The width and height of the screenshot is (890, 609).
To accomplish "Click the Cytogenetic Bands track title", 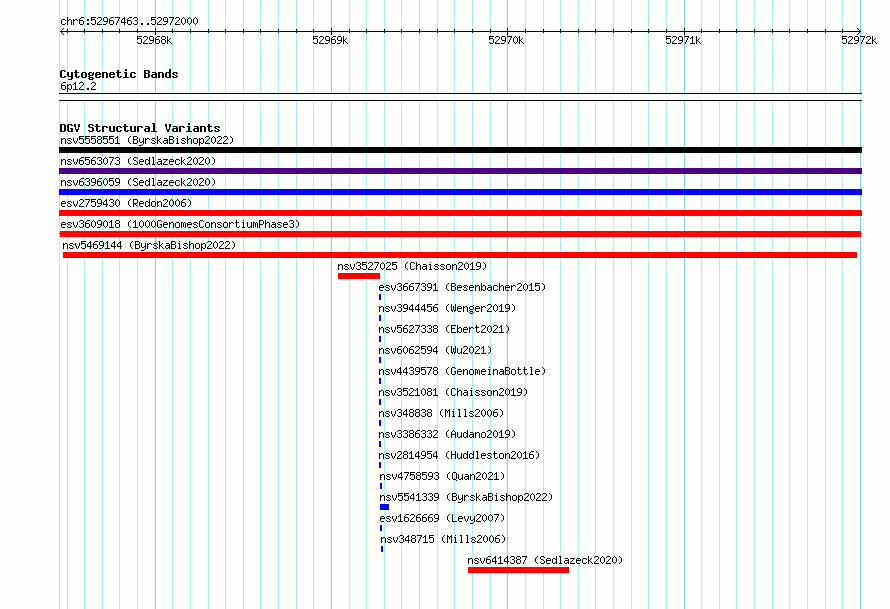I will click(119, 74).
